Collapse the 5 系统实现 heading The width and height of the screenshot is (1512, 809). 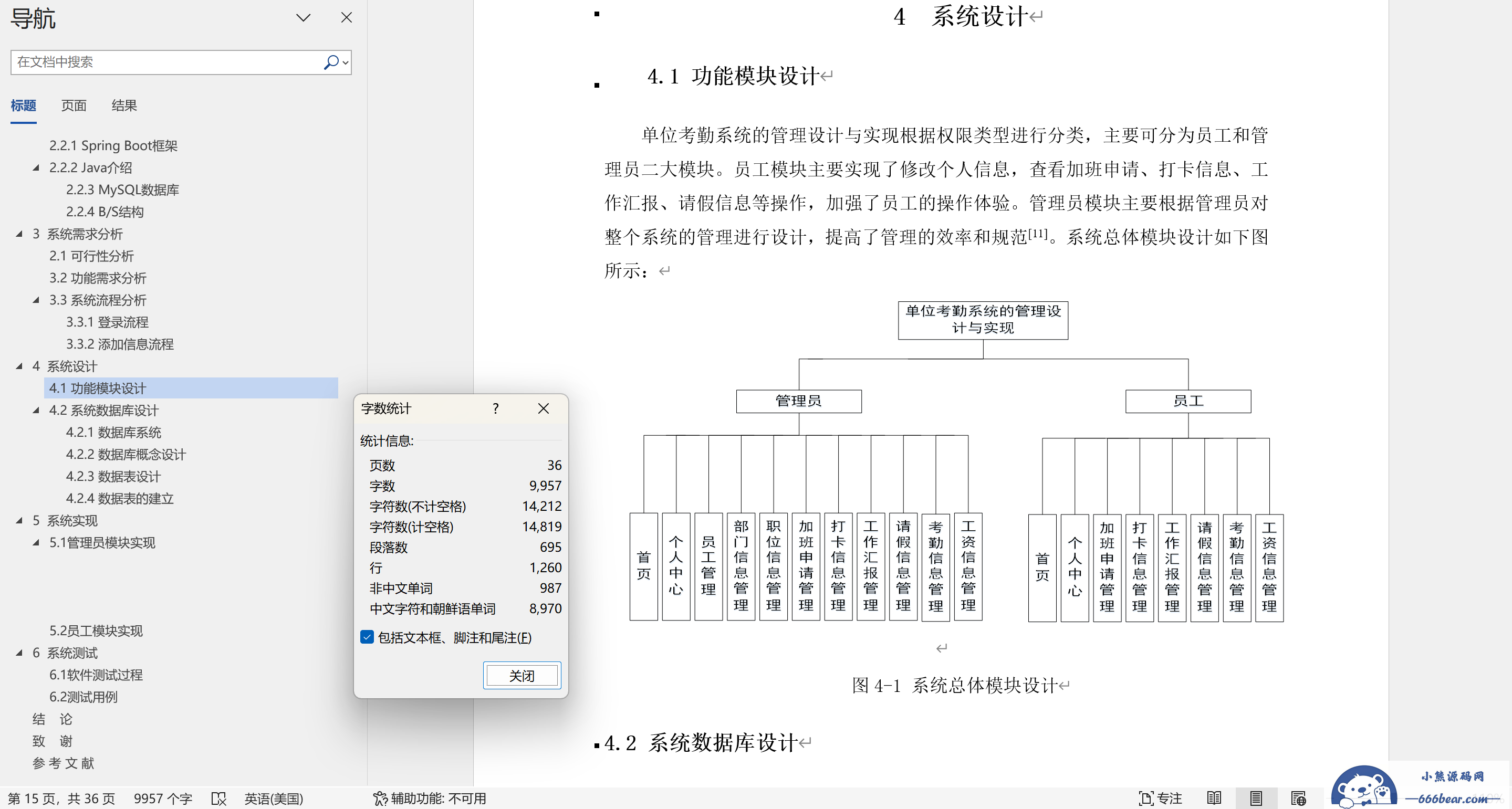point(19,520)
